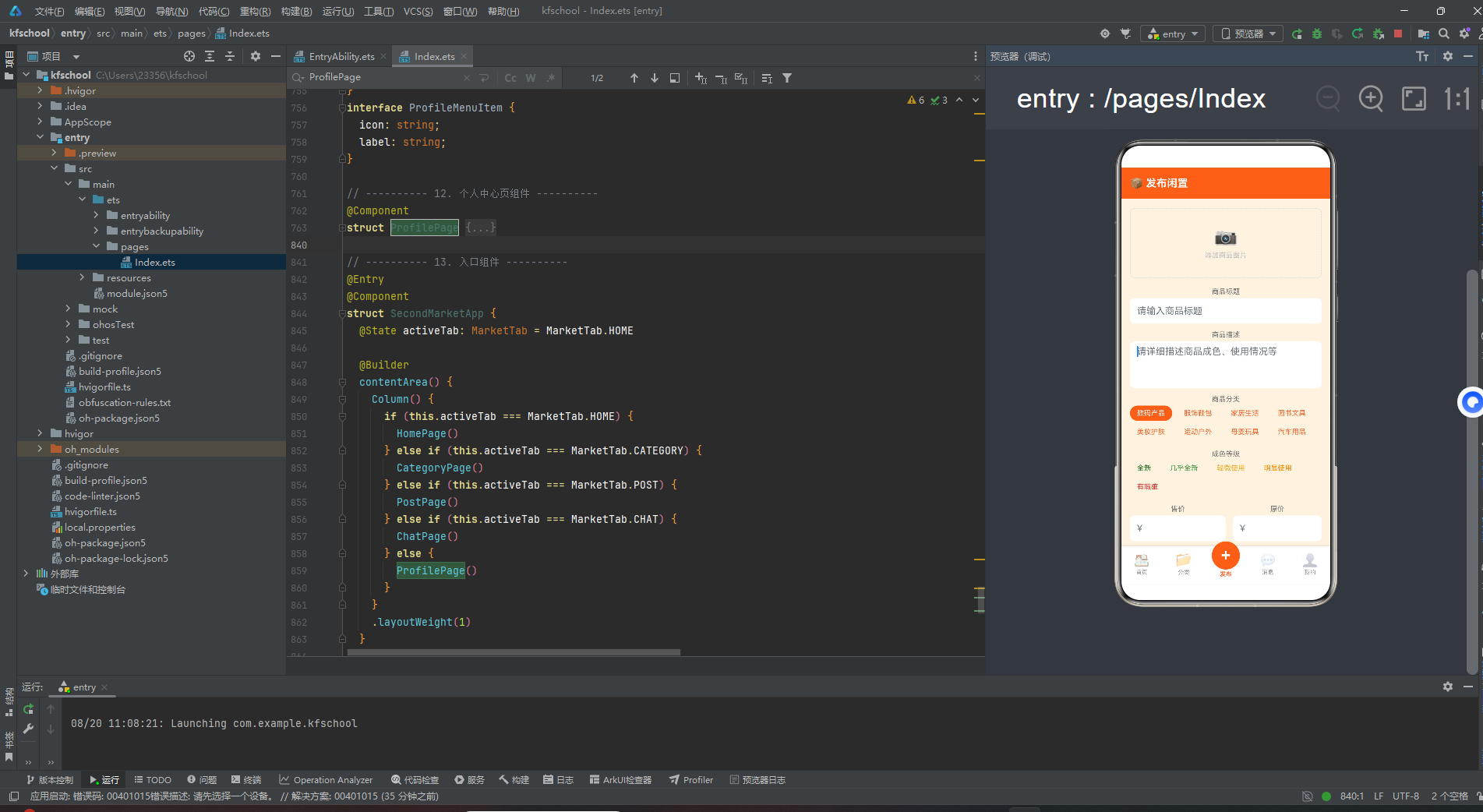The height and width of the screenshot is (812, 1483).
Task: Select opened file in project tree icon
Action: [x=189, y=56]
